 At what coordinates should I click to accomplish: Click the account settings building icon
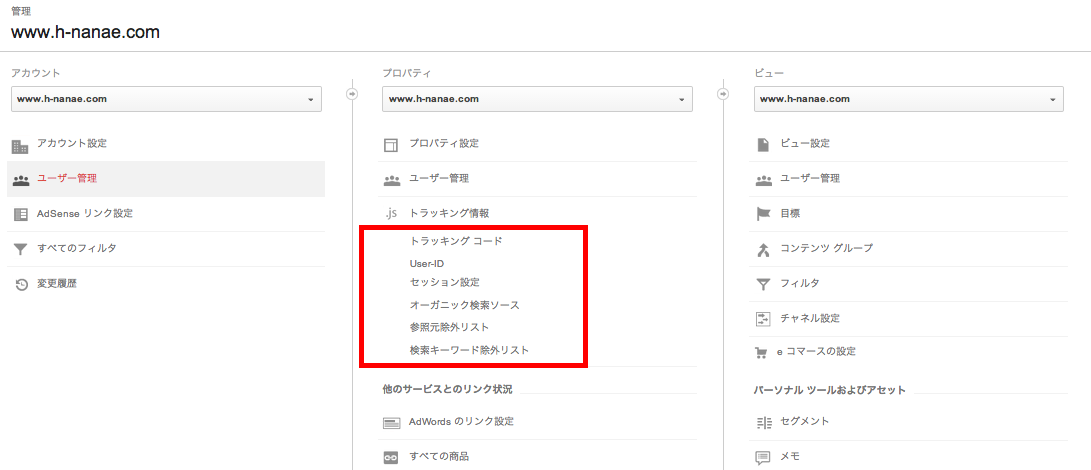20,146
